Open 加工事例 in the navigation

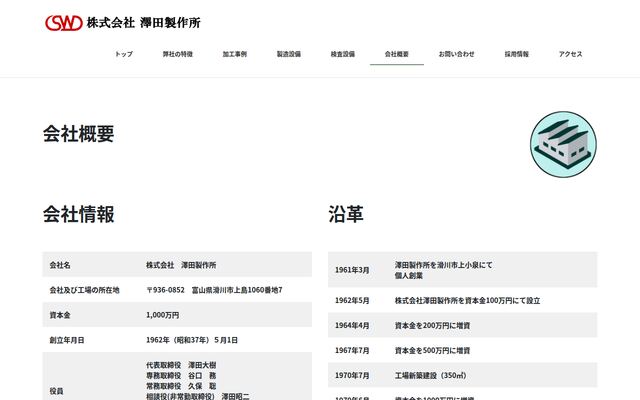coord(235,54)
